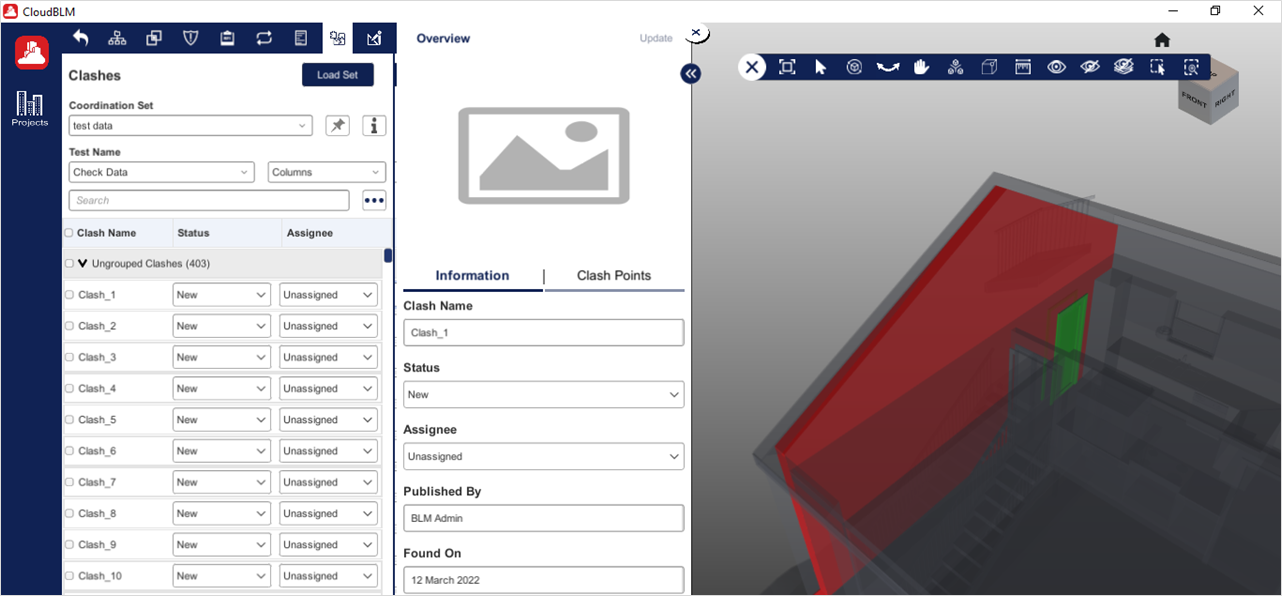Screen dimensions: 1282x596
Task: Tick the checkbox for Clash_3
Action: [x=70, y=357]
